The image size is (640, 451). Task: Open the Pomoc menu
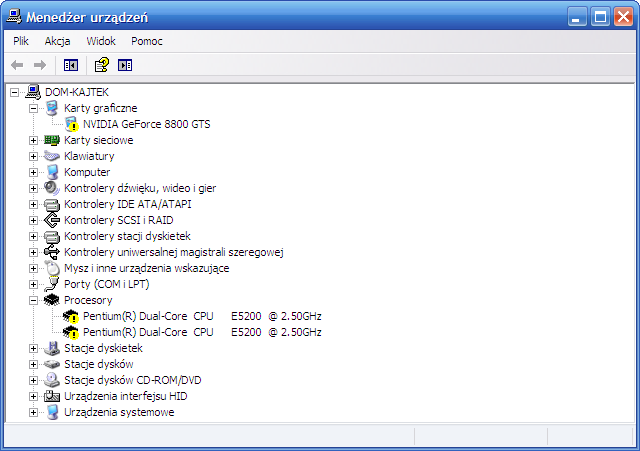pyautogui.click(x=147, y=41)
